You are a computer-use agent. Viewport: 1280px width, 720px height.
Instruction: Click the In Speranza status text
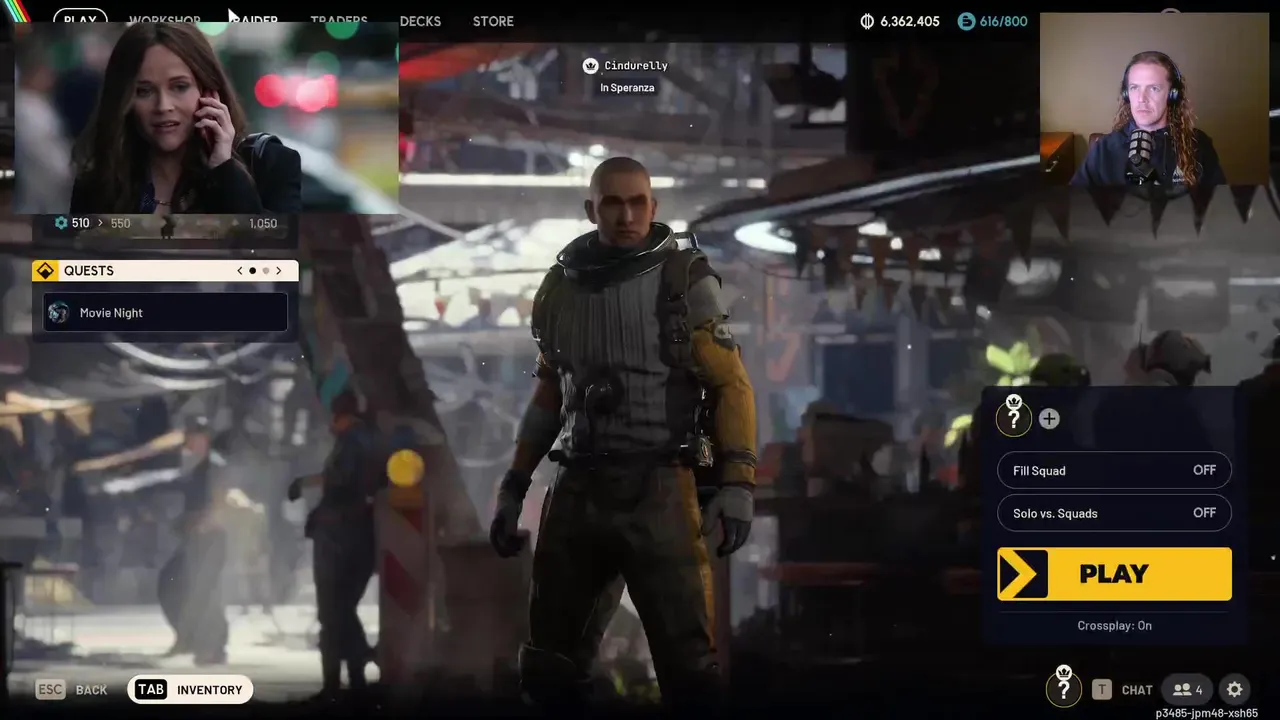[627, 88]
